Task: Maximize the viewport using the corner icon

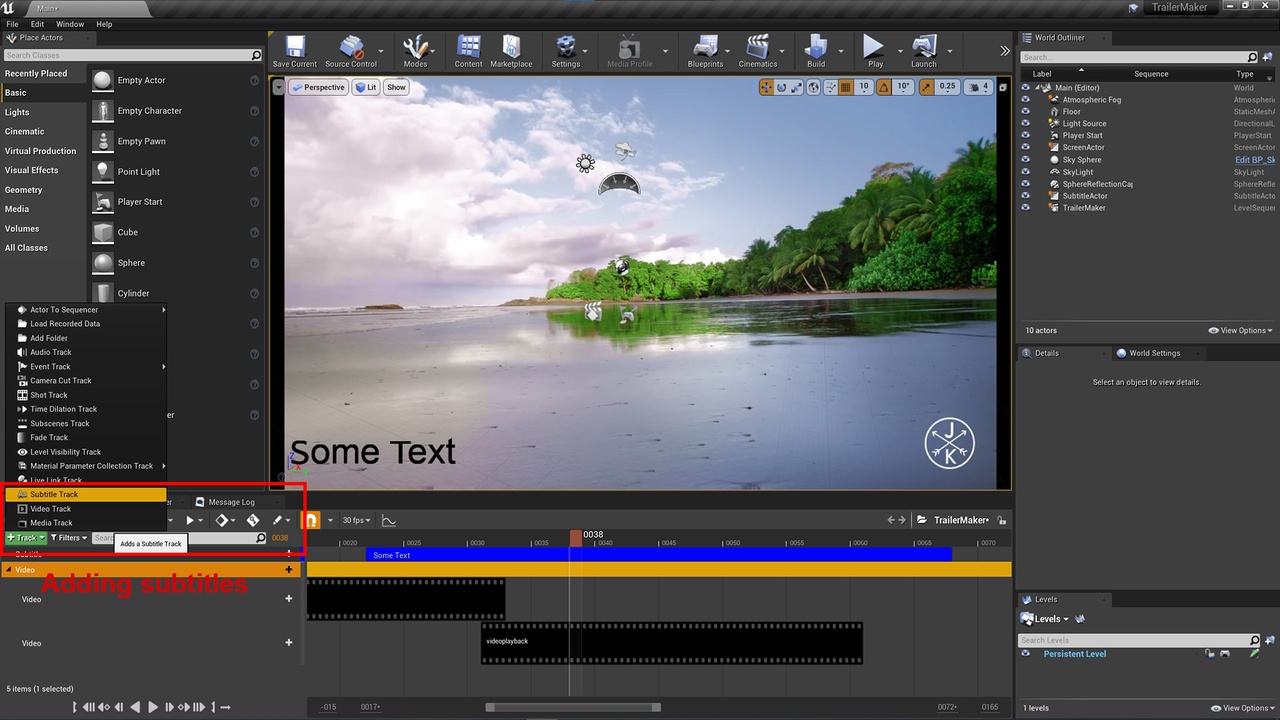Action: coord(1002,87)
